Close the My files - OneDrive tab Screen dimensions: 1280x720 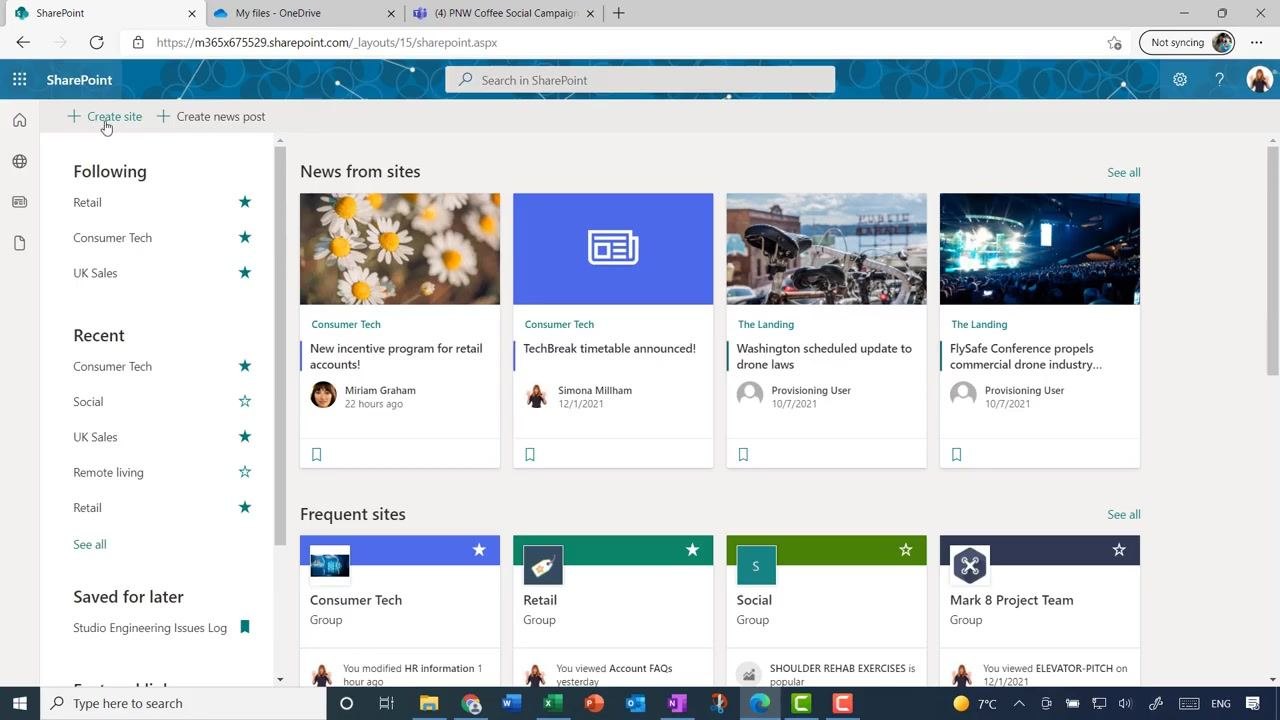click(391, 13)
